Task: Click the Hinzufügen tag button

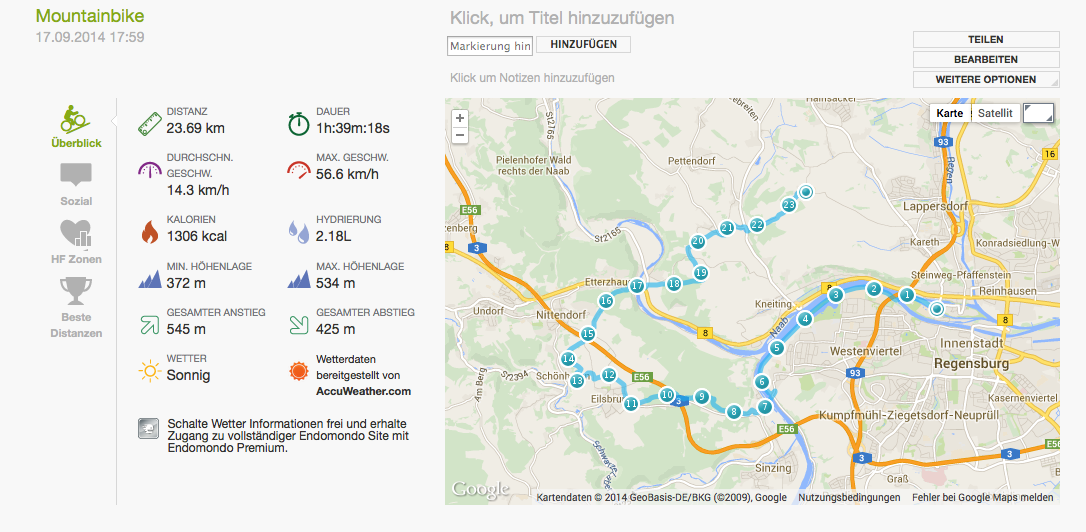Action: point(583,44)
